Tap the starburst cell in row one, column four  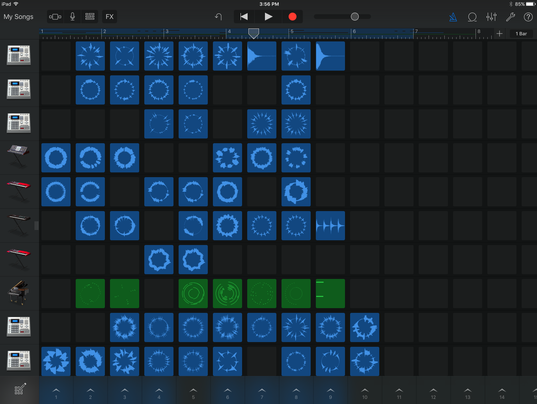click(x=159, y=56)
